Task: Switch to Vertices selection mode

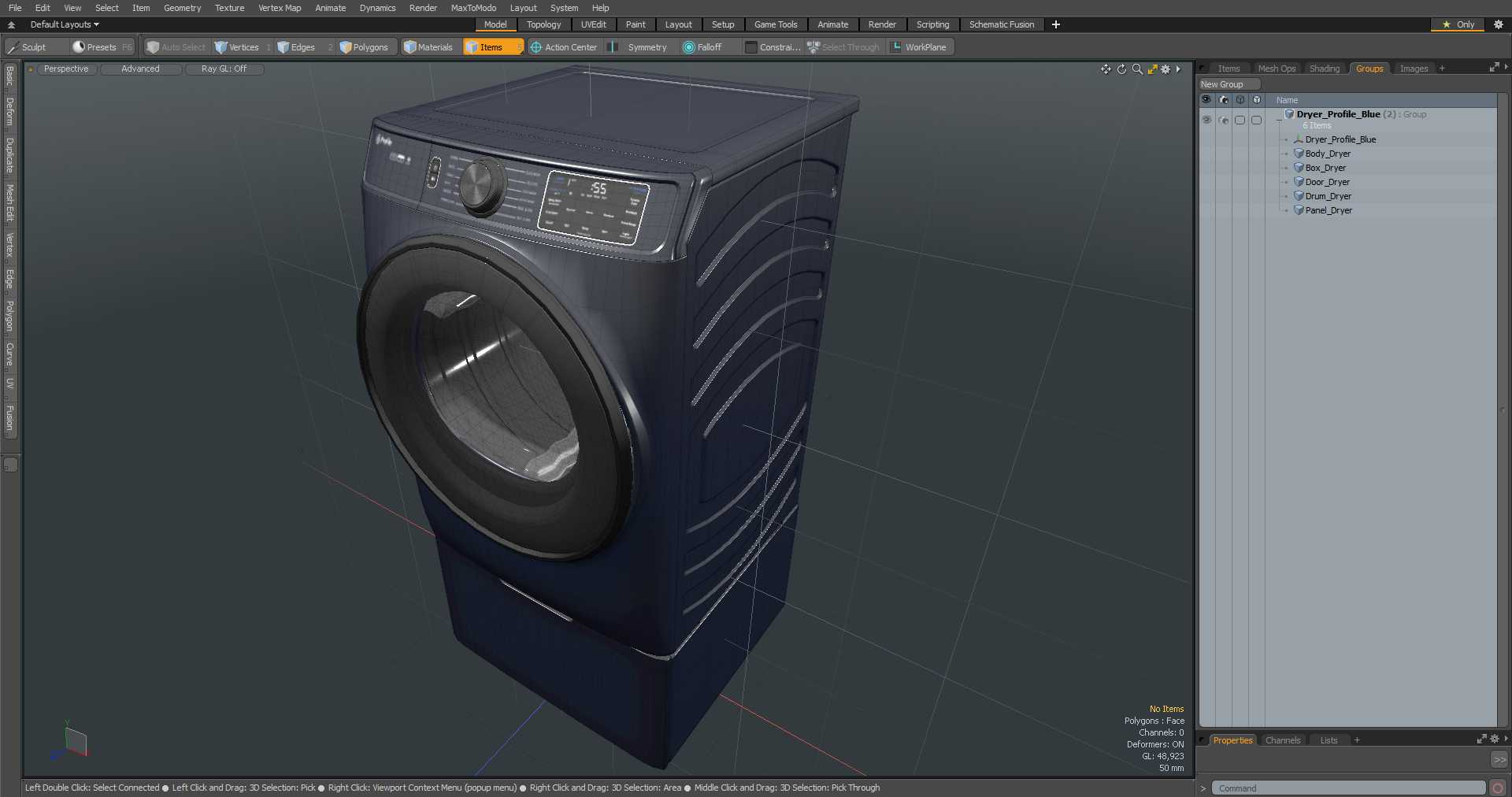Action: click(x=242, y=47)
